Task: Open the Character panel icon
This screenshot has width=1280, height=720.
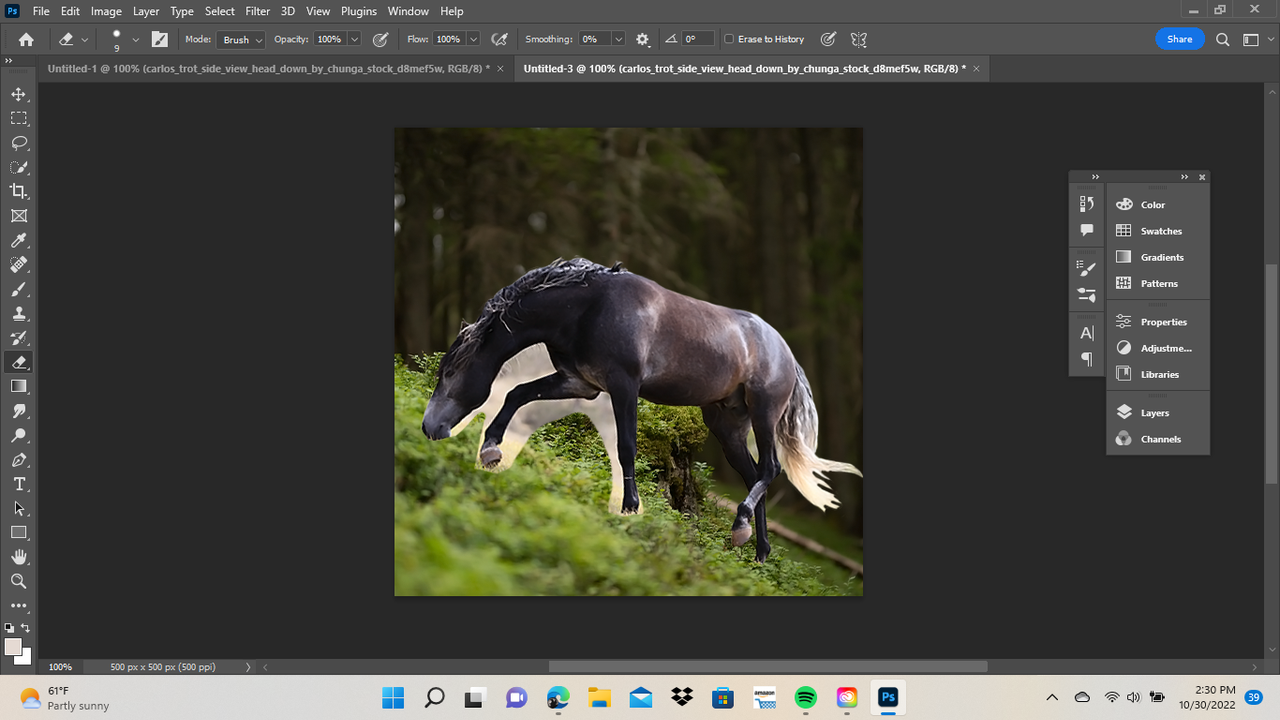Action: tap(1087, 333)
